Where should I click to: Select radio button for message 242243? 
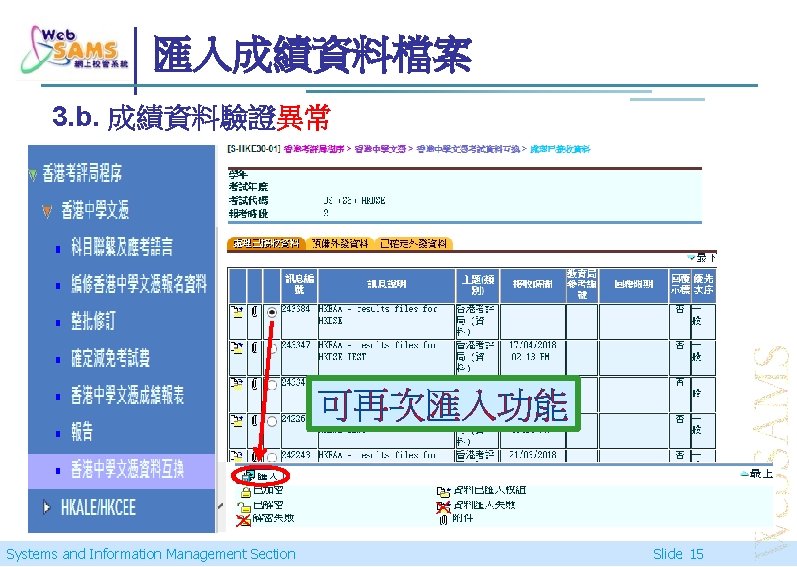coord(272,456)
